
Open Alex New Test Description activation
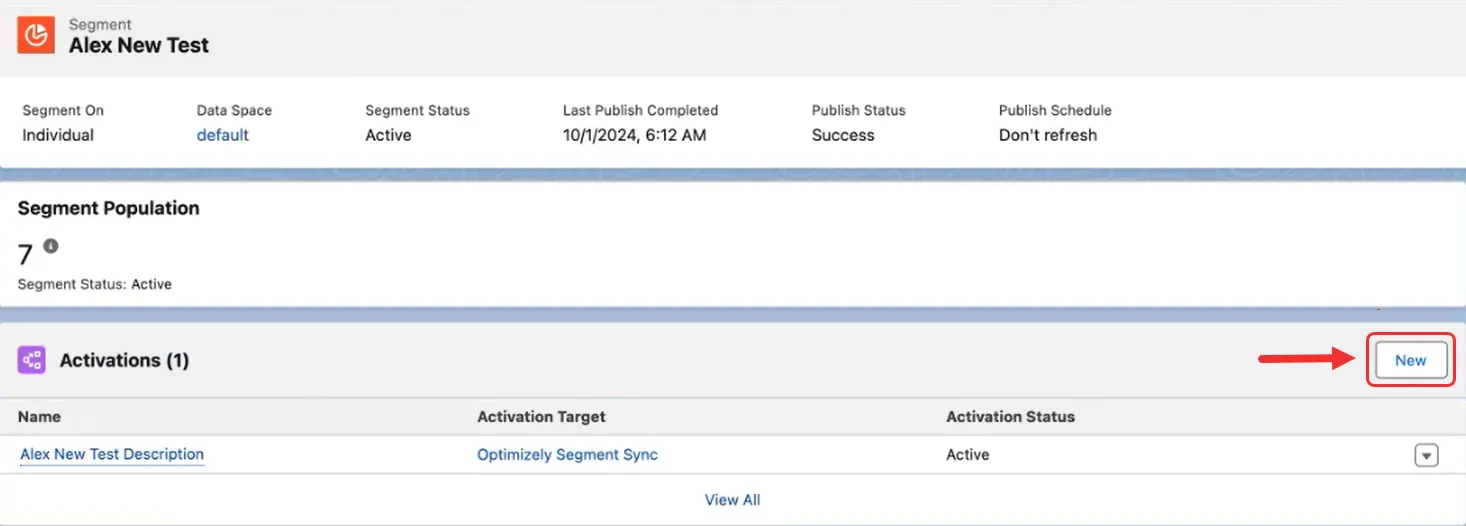click(x=112, y=454)
